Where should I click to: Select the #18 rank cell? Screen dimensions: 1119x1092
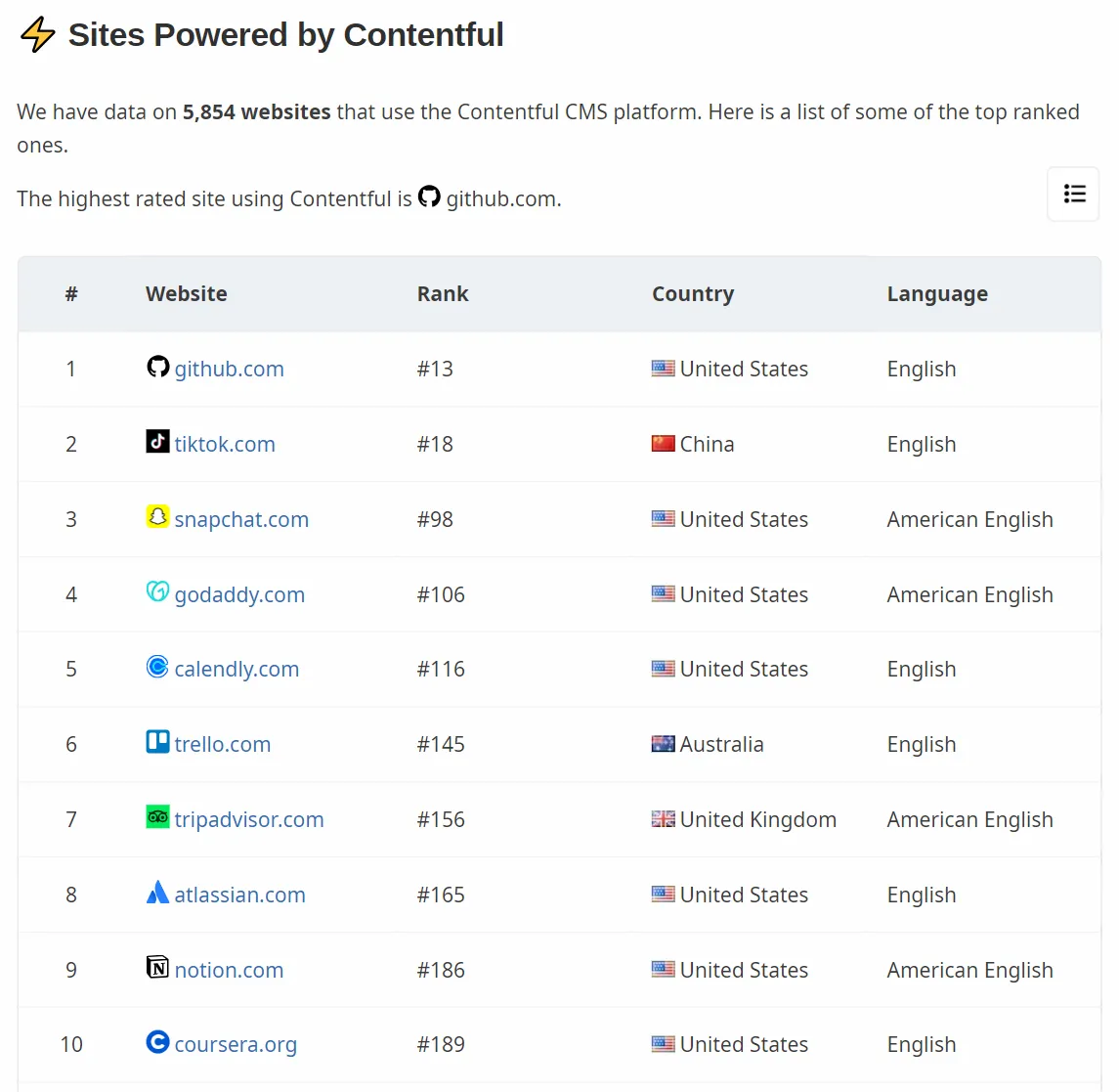[x=435, y=444]
